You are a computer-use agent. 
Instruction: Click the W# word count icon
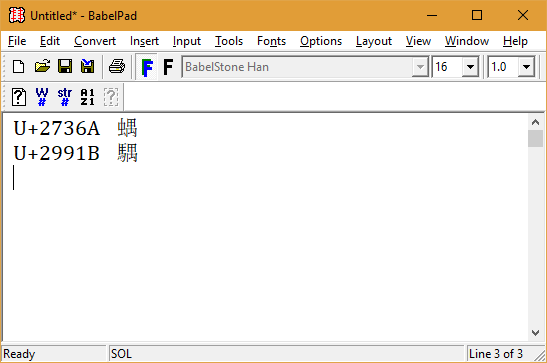42,97
